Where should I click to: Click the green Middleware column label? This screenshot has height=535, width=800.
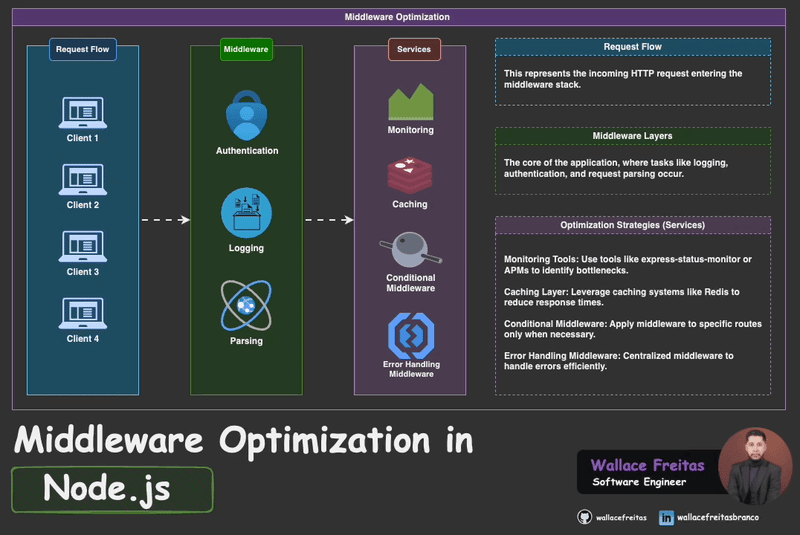pos(246,49)
